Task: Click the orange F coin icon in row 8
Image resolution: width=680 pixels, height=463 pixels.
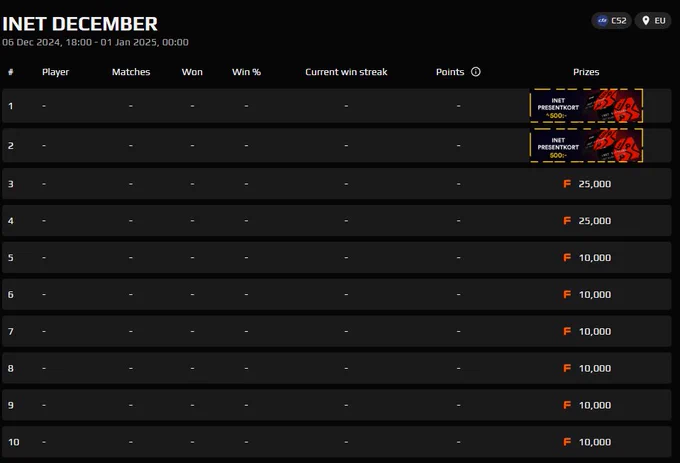Action: (x=567, y=368)
